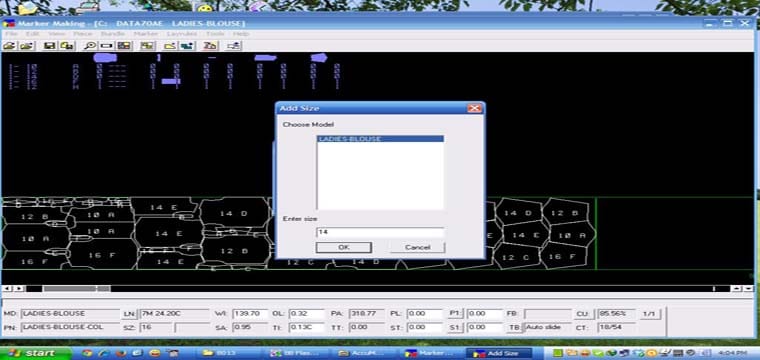
Task: Click the yellow folder icon right of layout icon
Action: coord(169,46)
